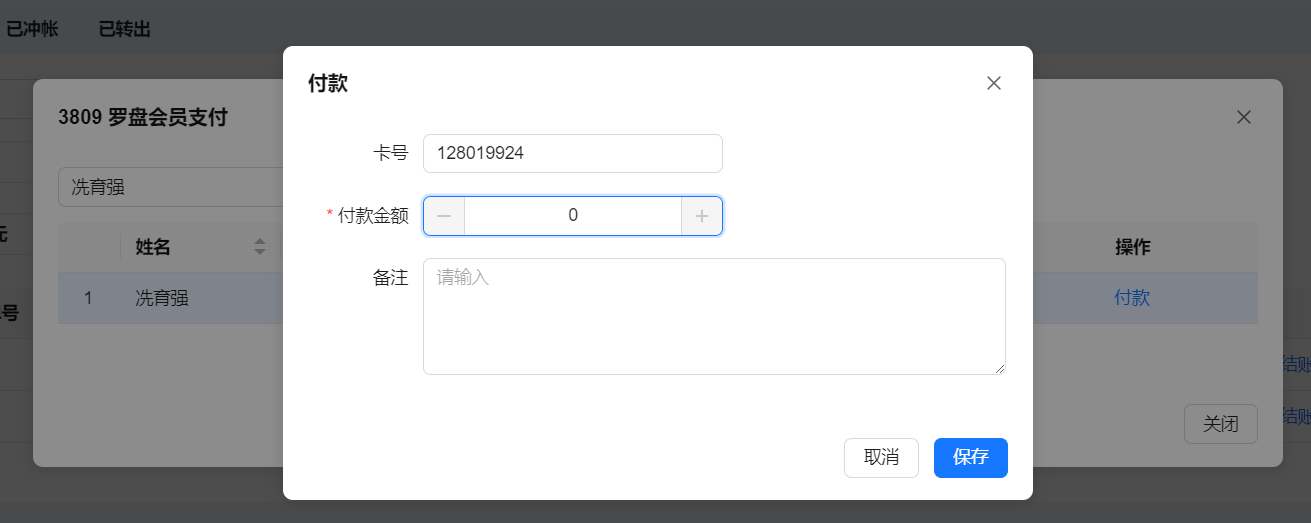Click into the 付款金额 number field
The width and height of the screenshot is (1311, 523).
(572, 216)
